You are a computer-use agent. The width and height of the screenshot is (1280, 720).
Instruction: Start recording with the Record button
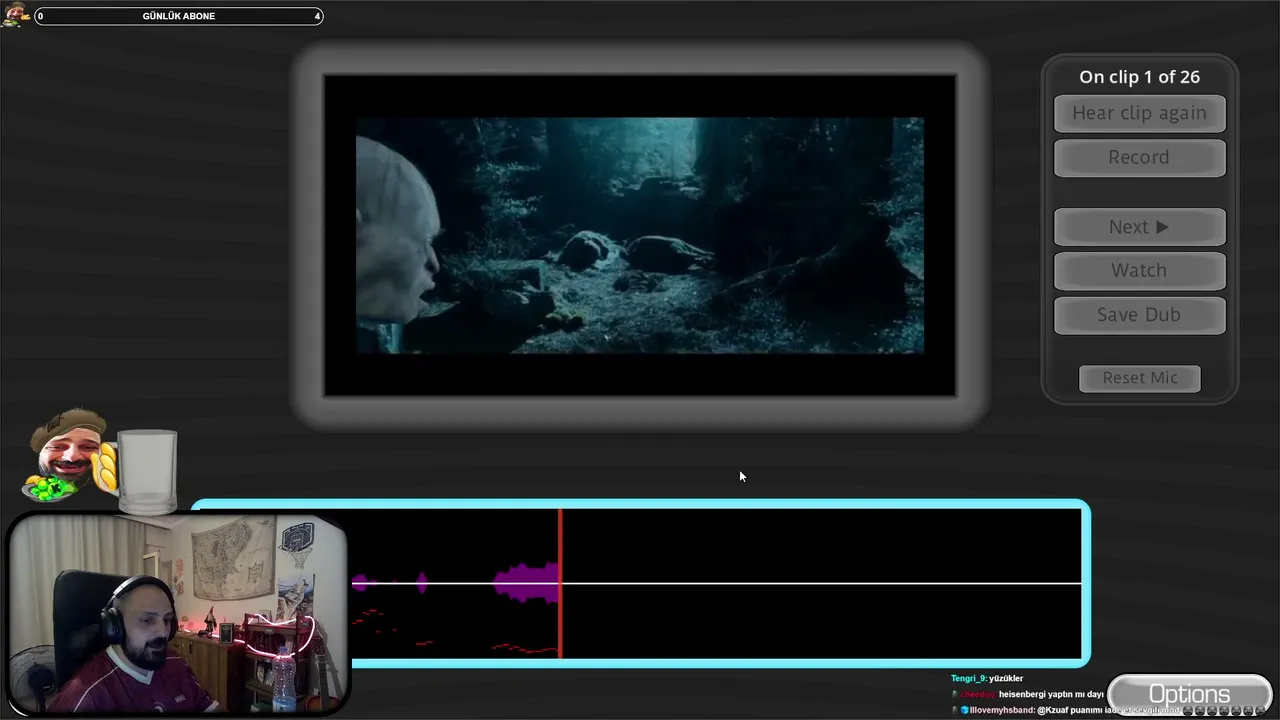pos(1139,157)
